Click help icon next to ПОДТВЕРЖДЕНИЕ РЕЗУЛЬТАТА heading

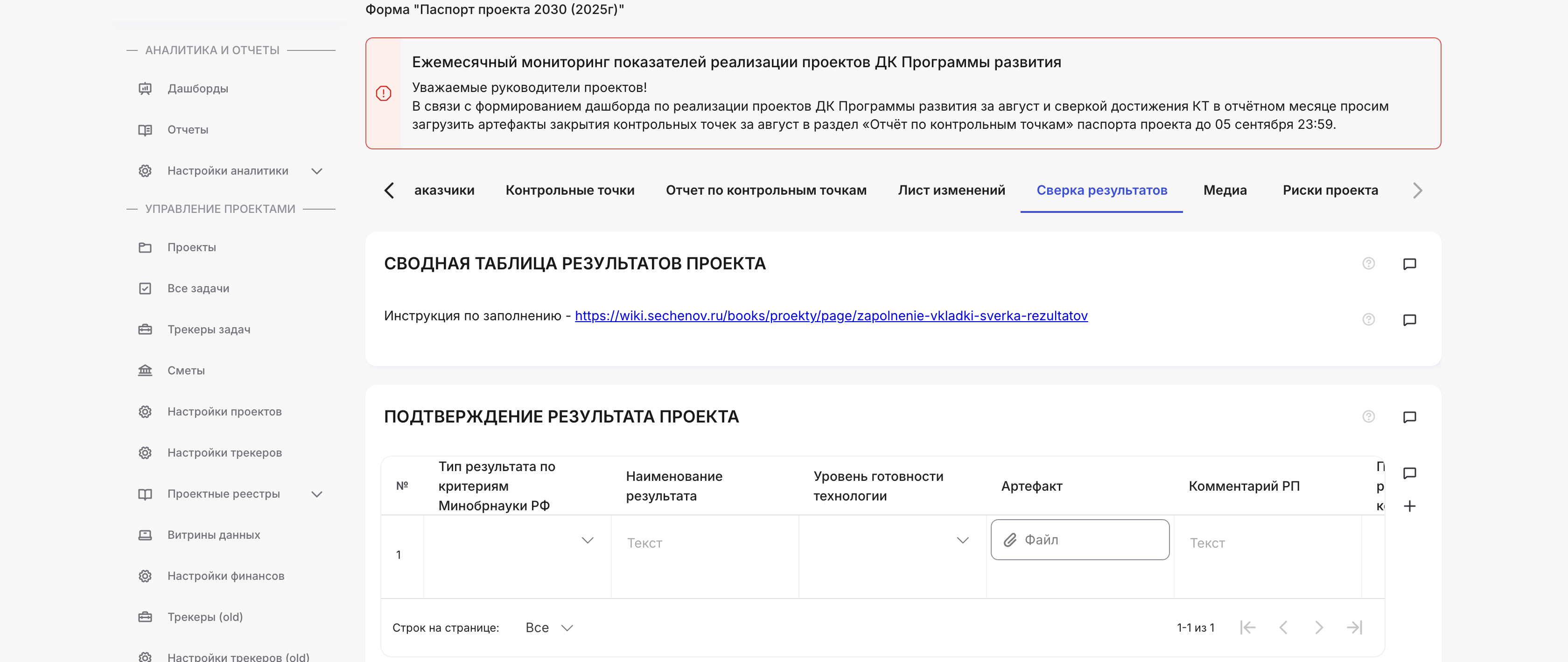[x=1368, y=416]
